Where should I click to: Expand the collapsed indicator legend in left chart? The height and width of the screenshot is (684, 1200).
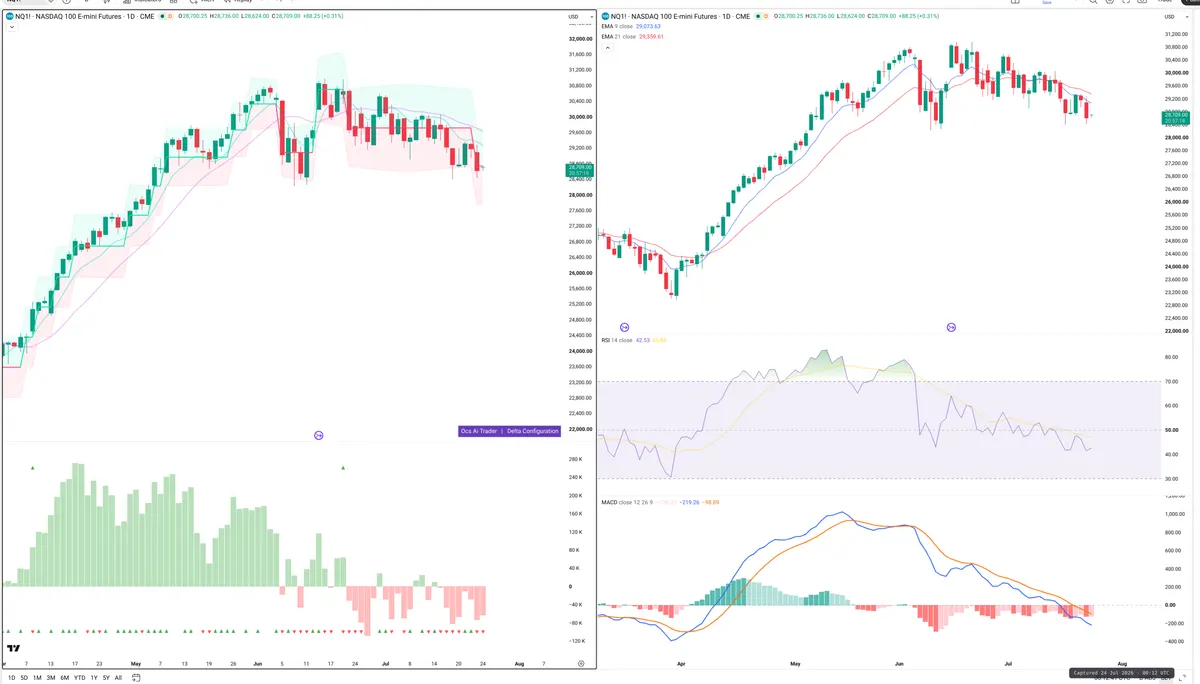pyautogui.click(x=12, y=27)
